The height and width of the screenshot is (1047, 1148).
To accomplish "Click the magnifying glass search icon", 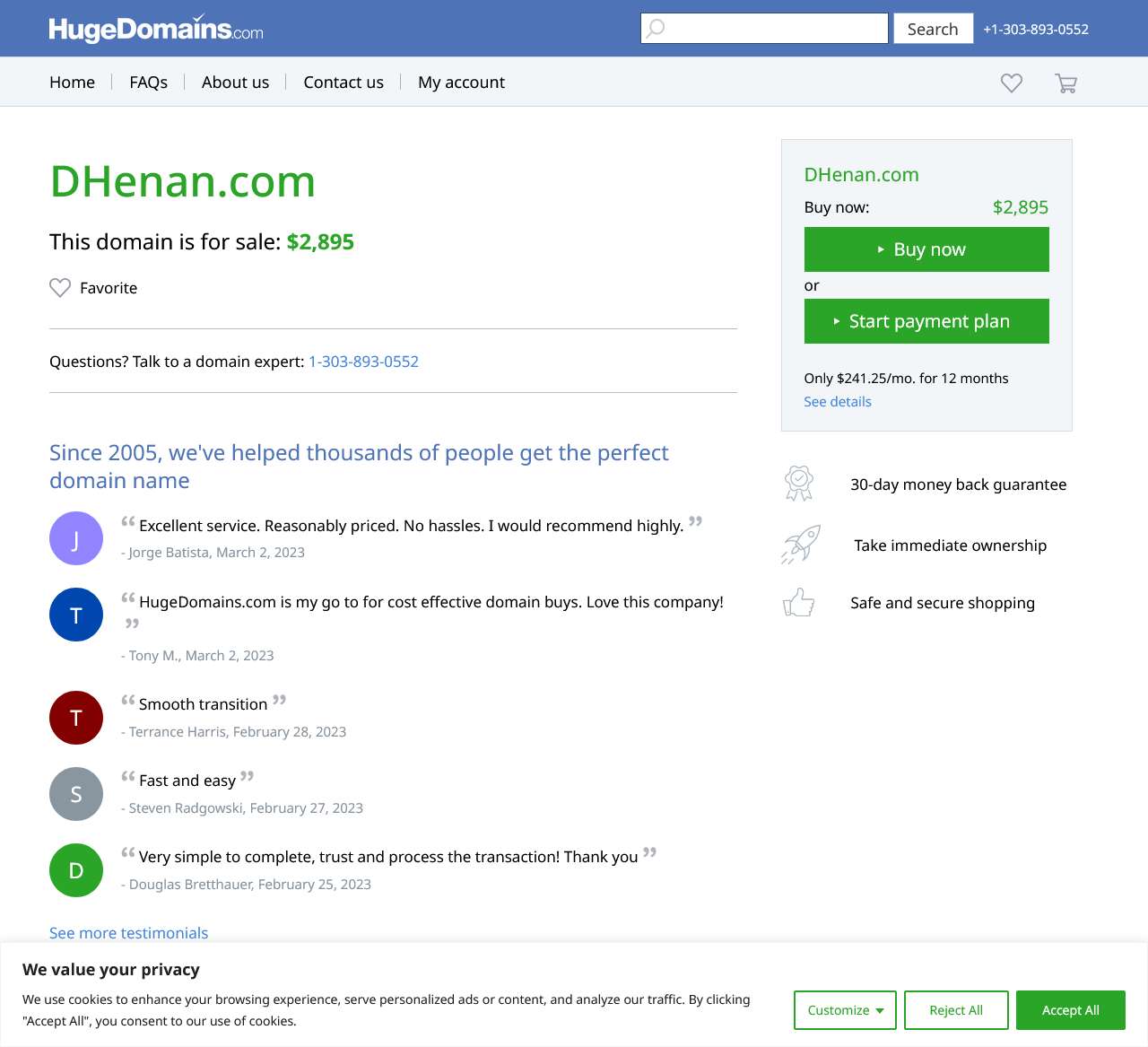I will coord(657,28).
